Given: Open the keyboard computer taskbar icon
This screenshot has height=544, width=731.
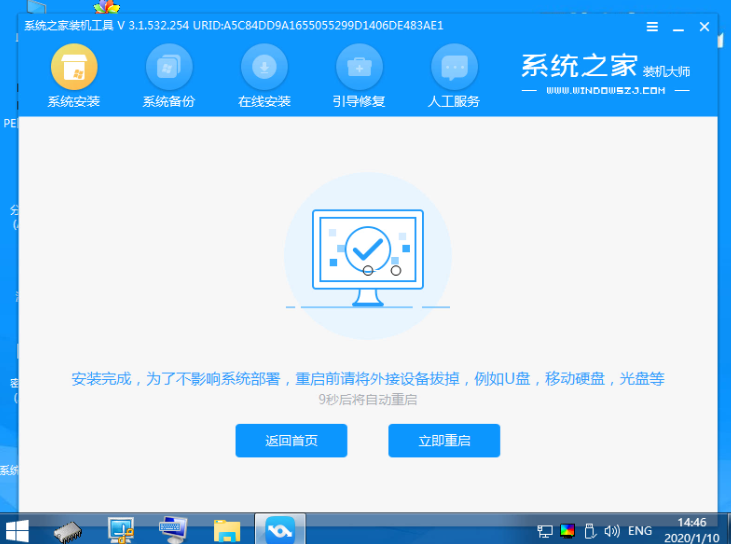Looking at the screenshot, I should pos(174,529).
